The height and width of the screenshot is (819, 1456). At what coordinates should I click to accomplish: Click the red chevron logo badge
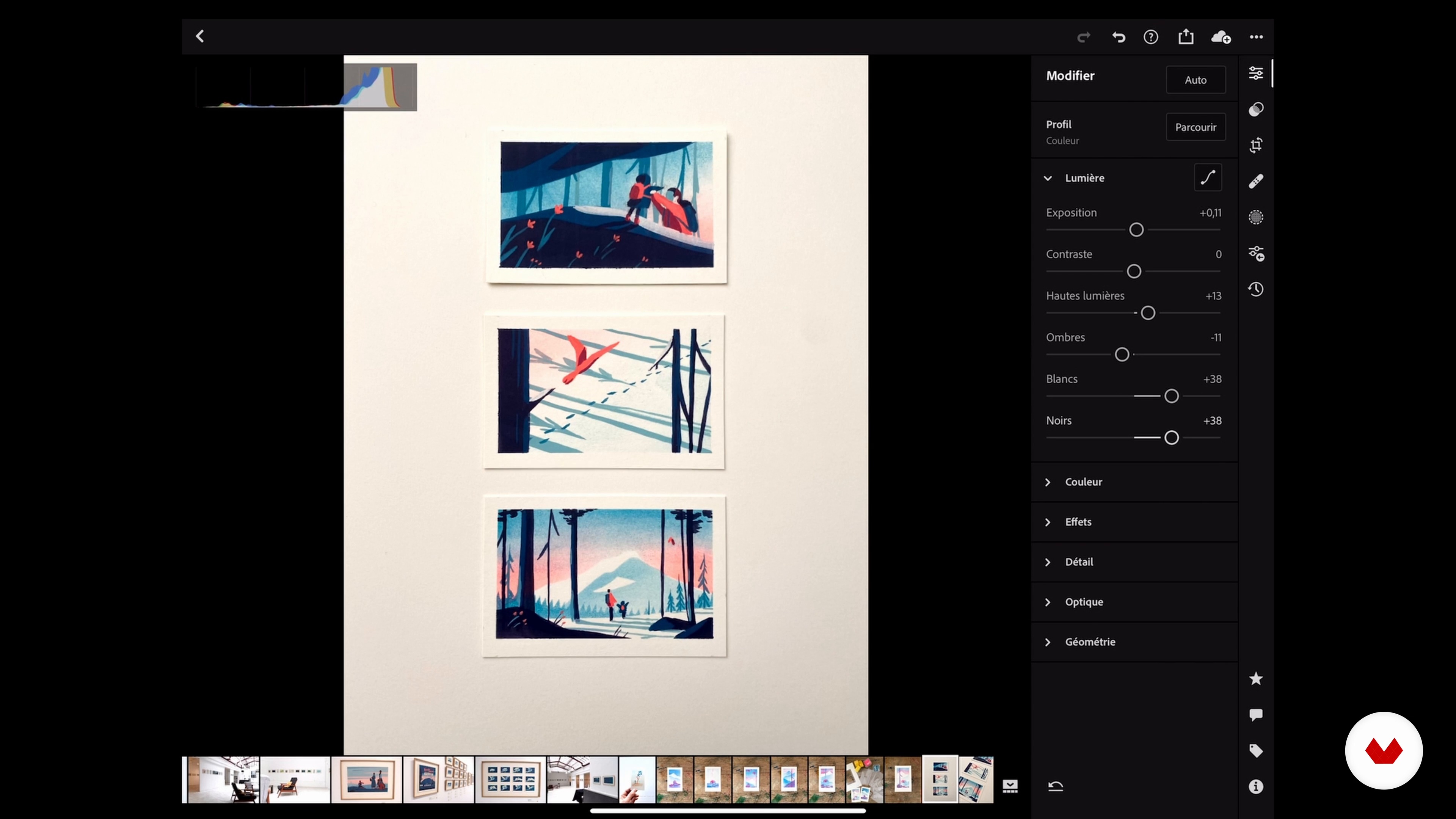(1384, 751)
